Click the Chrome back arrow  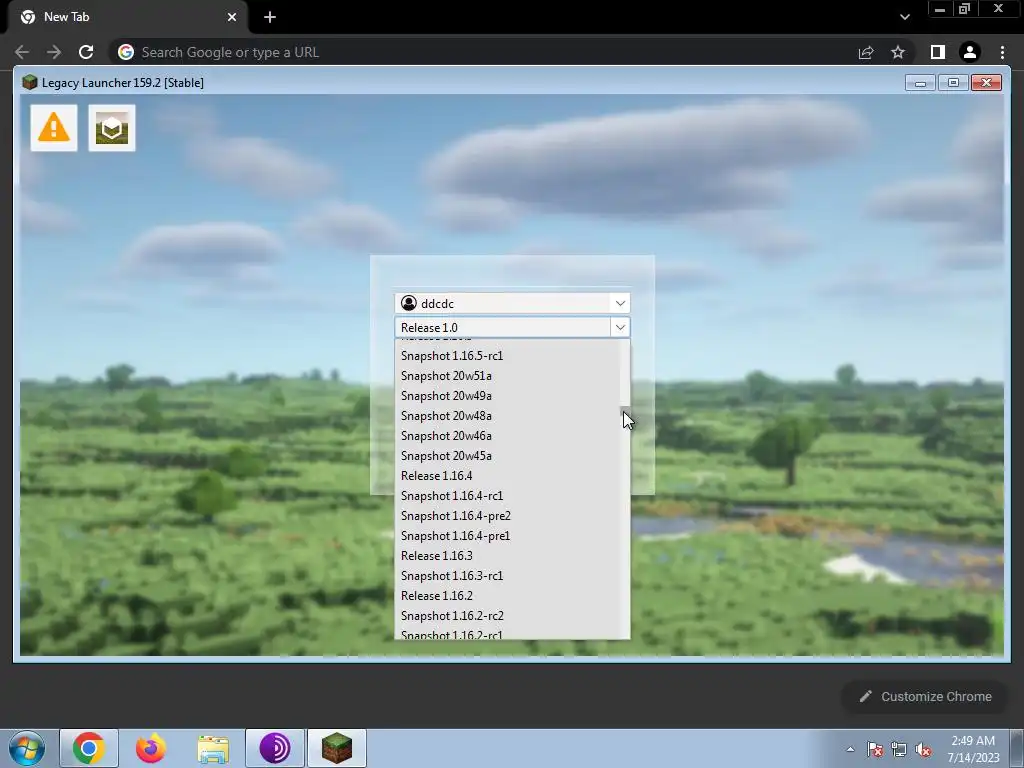click(22, 52)
